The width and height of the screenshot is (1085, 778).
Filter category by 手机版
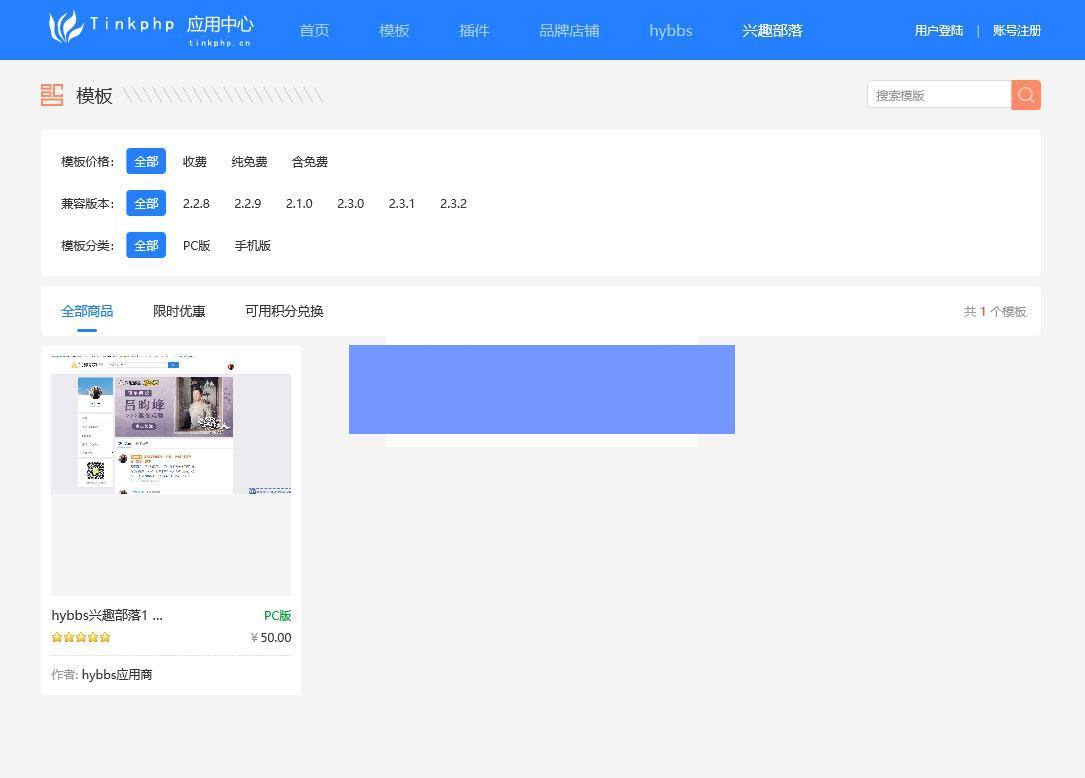pyautogui.click(x=253, y=245)
